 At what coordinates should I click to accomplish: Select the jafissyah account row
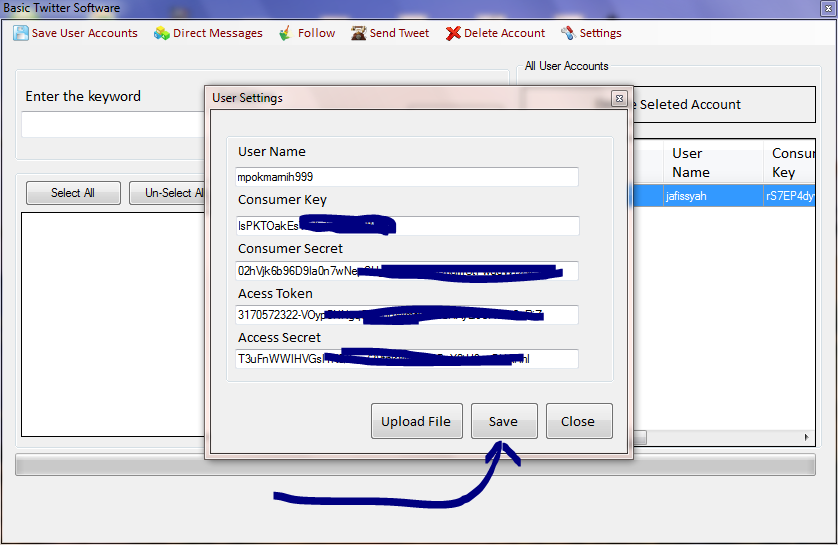724,196
